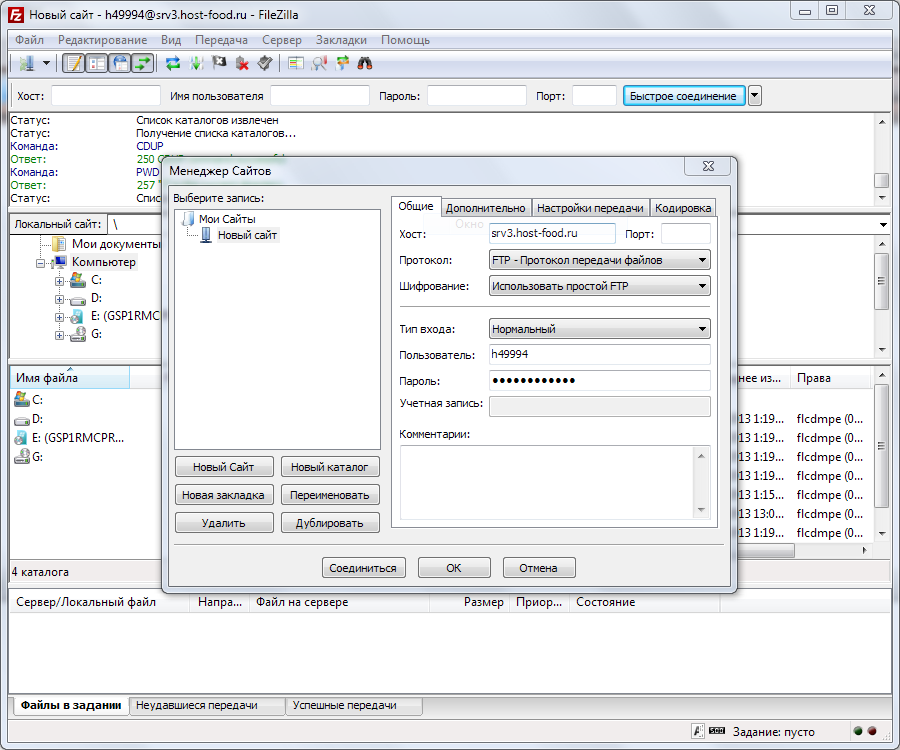Open the Протокол dropdown
The height and width of the screenshot is (750, 900).
(x=599, y=260)
